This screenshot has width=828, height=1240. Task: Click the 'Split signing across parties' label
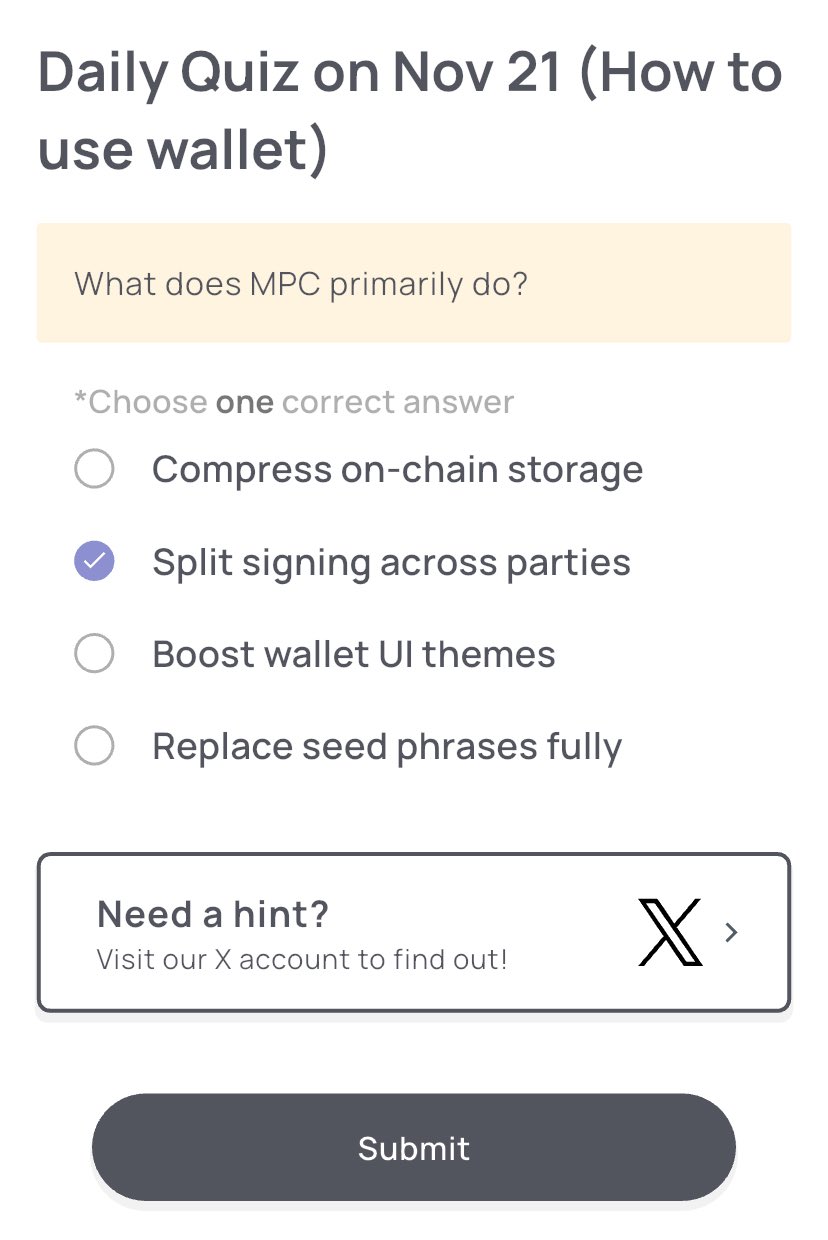[x=391, y=562]
